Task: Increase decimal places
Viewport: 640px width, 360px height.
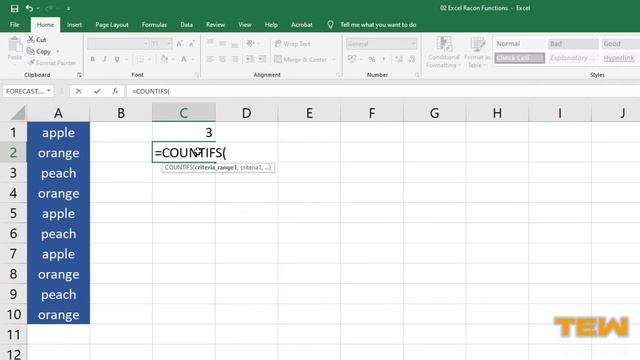Action: click(x=399, y=59)
